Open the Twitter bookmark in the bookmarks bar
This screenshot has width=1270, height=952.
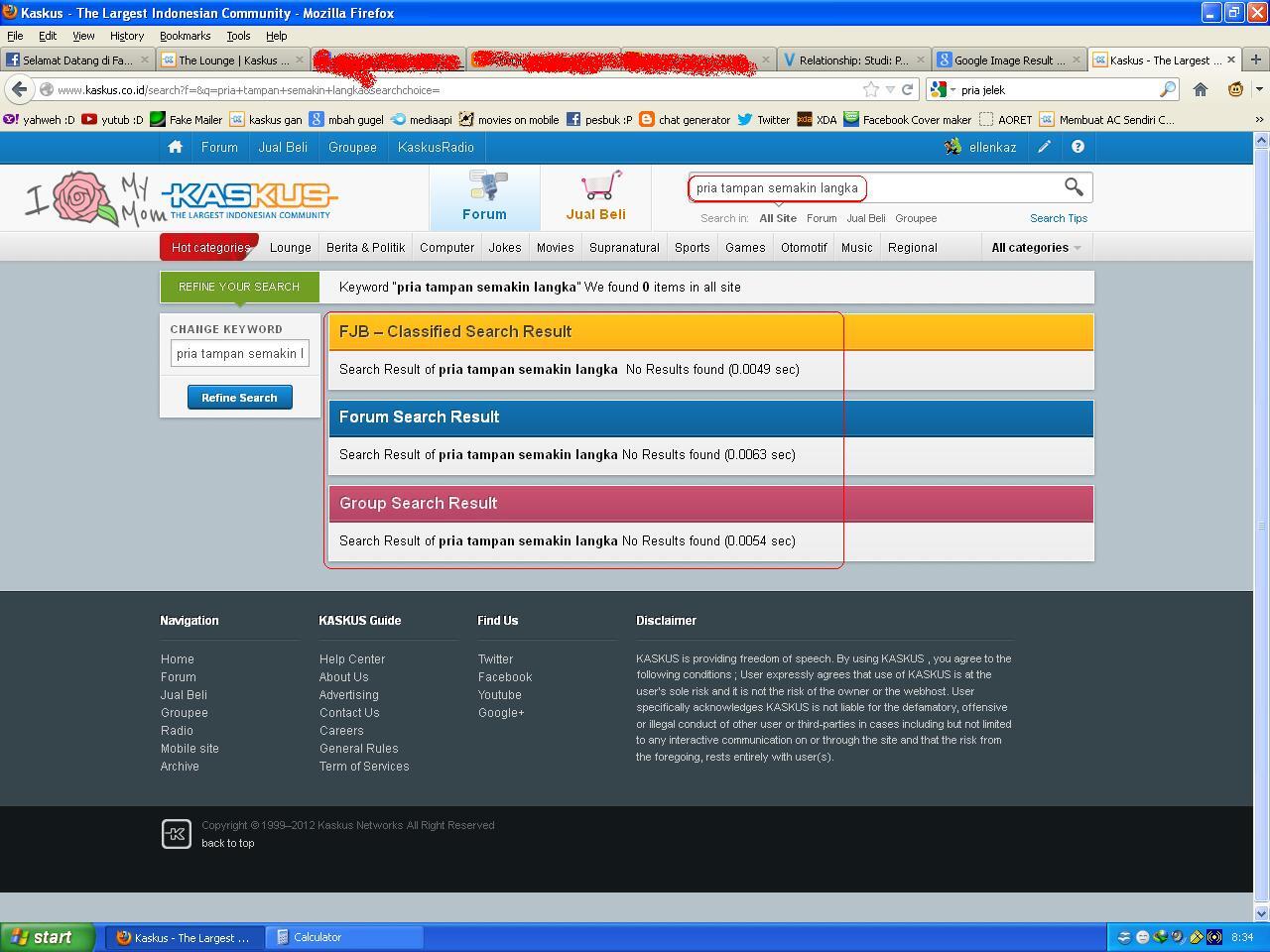pyautogui.click(x=763, y=119)
